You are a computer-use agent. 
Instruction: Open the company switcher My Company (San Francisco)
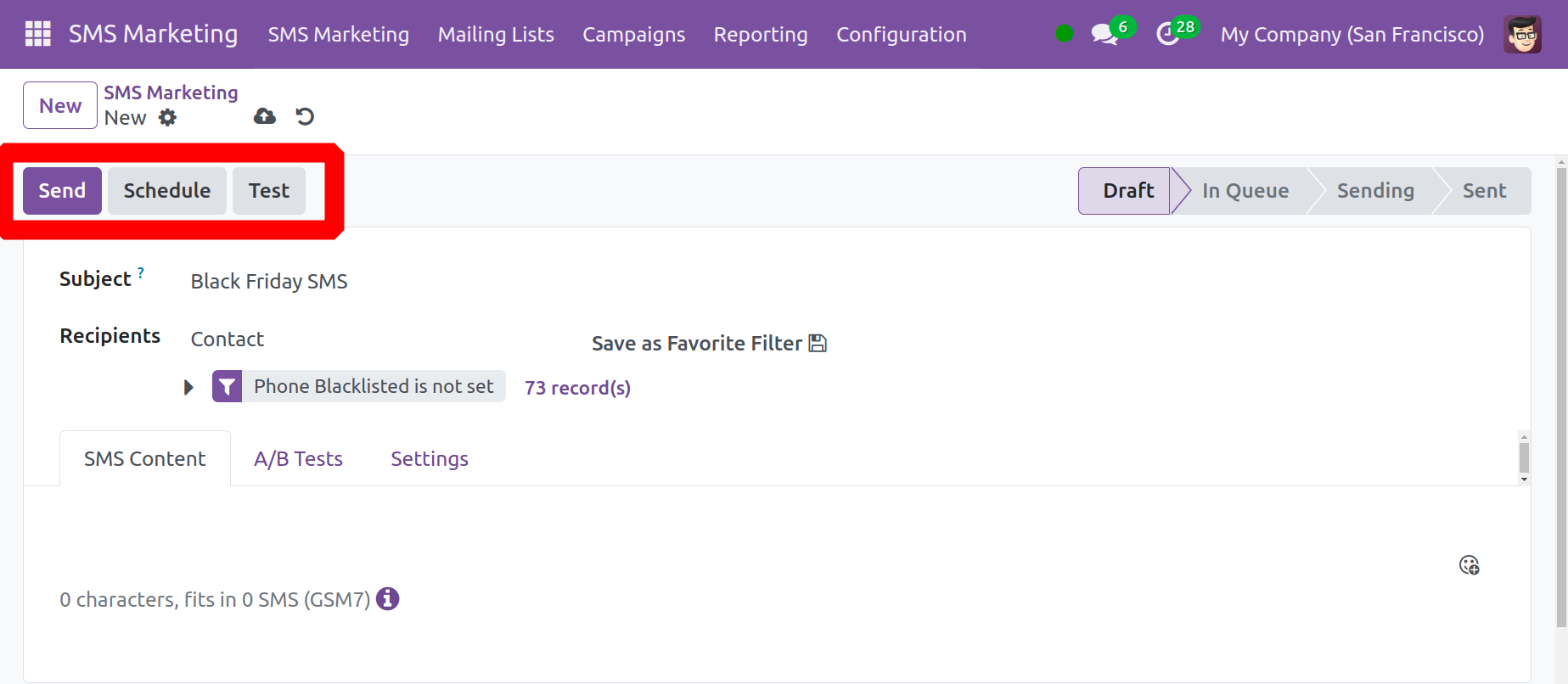click(1352, 35)
